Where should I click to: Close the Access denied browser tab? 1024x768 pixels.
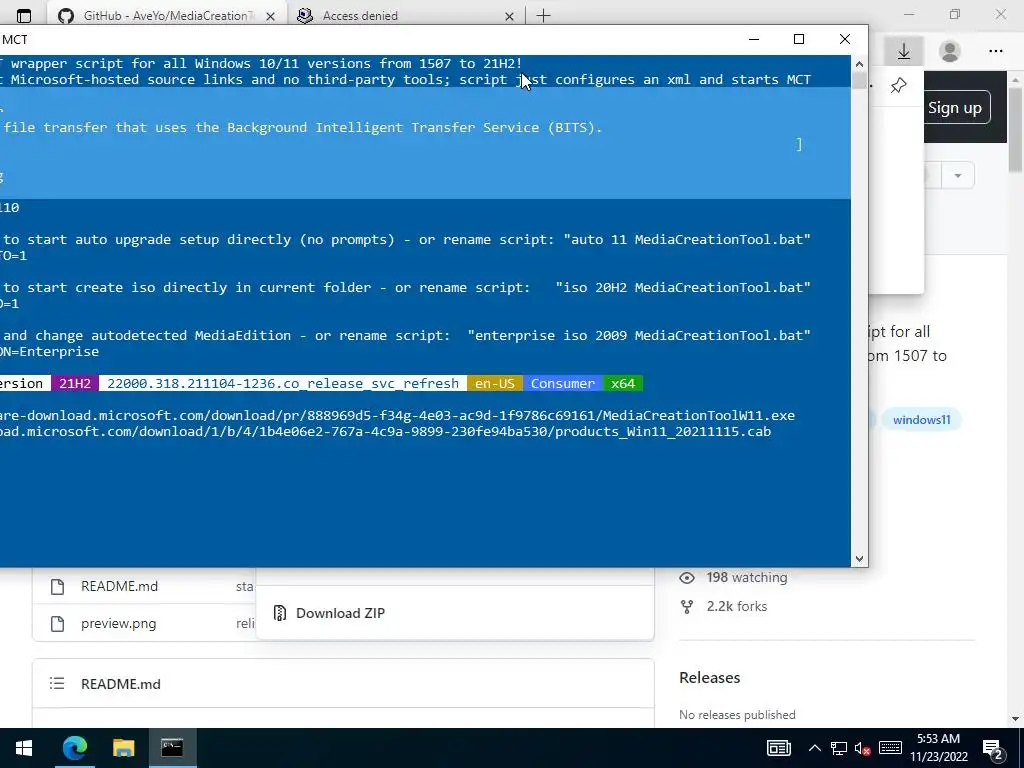pos(509,16)
